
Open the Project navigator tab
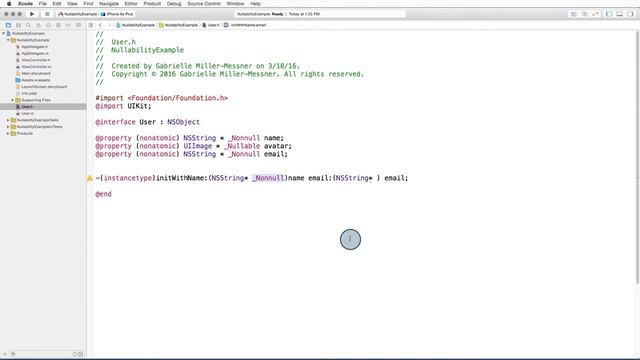[x=8, y=25]
